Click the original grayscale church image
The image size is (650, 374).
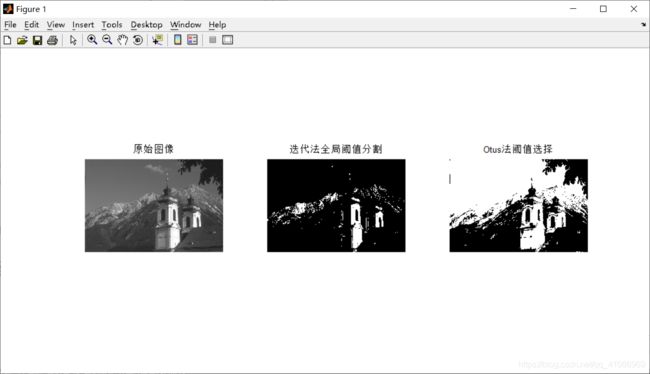pos(154,205)
